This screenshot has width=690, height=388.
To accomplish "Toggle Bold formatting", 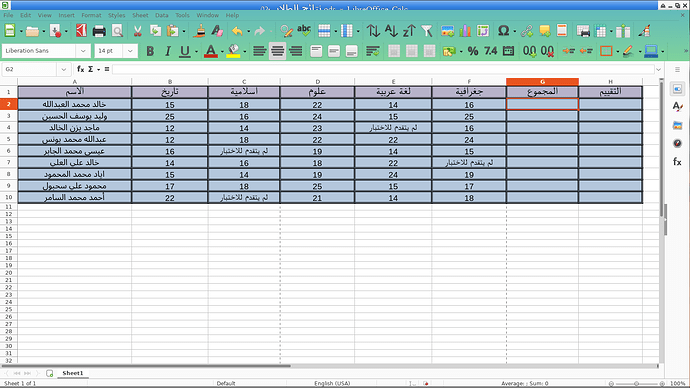I will coord(150,51).
